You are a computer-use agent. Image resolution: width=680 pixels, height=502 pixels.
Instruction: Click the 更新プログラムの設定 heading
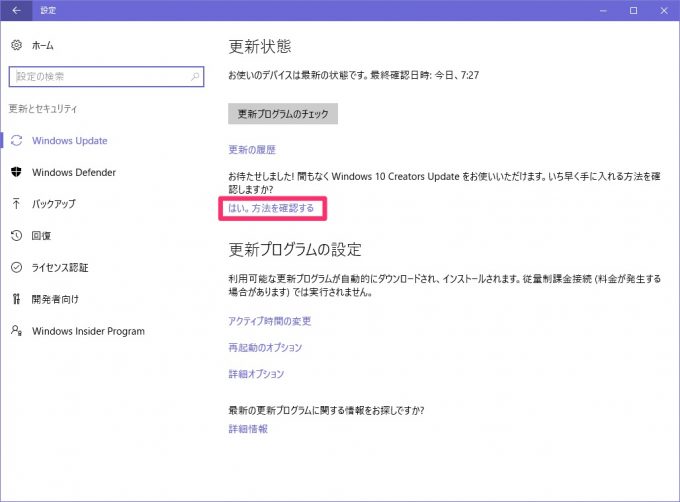pyautogui.click(x=295, y=249)
